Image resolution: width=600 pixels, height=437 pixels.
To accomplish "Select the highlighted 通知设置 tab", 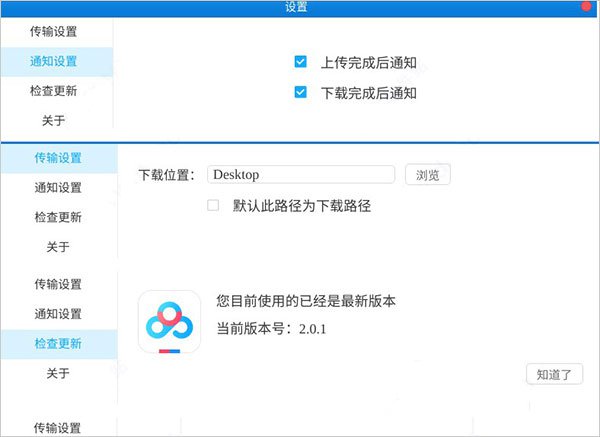I will coord(56,61).
